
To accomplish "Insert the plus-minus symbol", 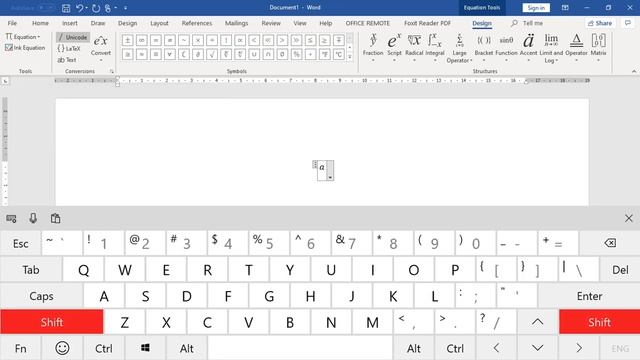I will click(127, 40).
